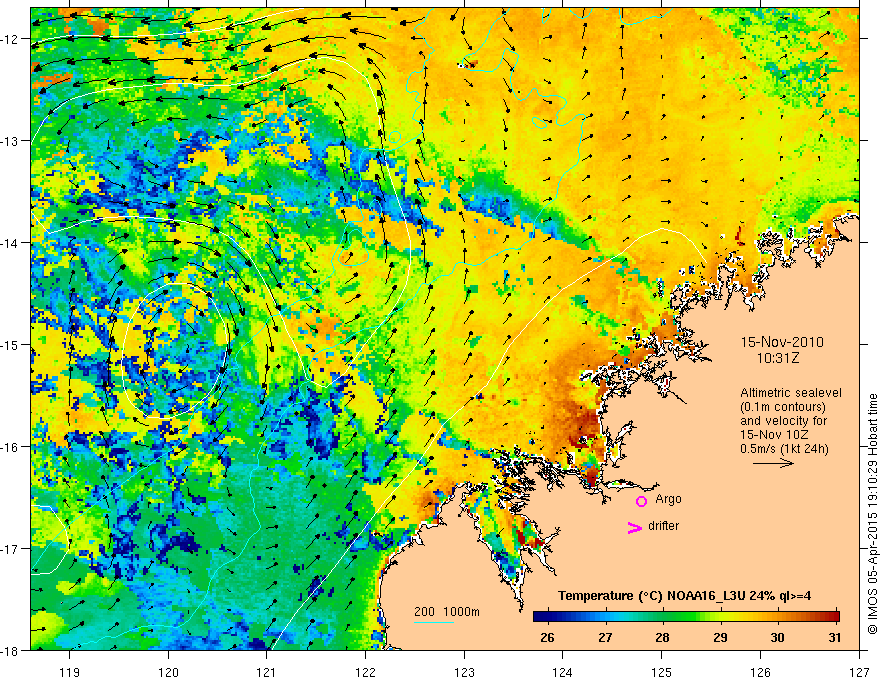Screen dimensions: 880x680
Task: Click the temperature color bar gradient
Action: [x=686, y=616]
